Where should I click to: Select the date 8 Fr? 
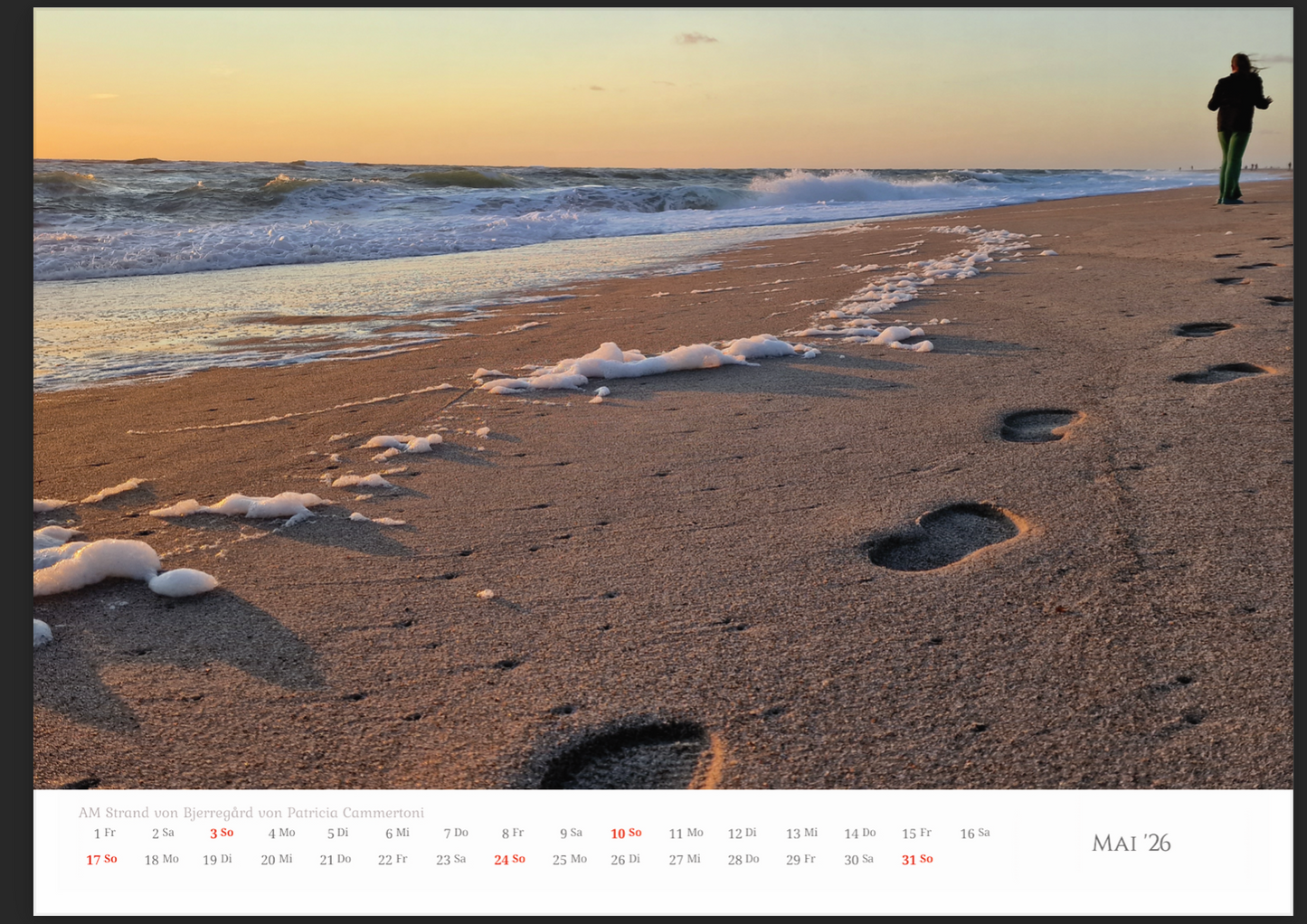point(513,834)
